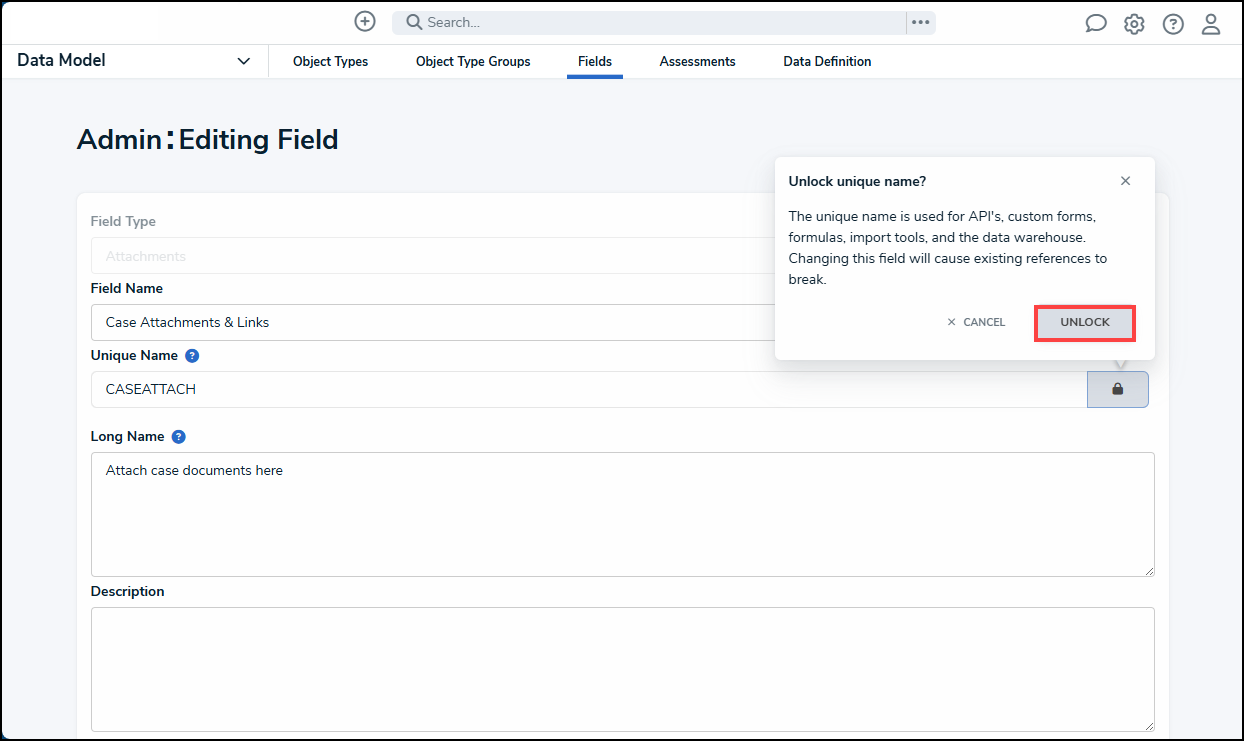Click the help question mark icon

[1173, 24]
